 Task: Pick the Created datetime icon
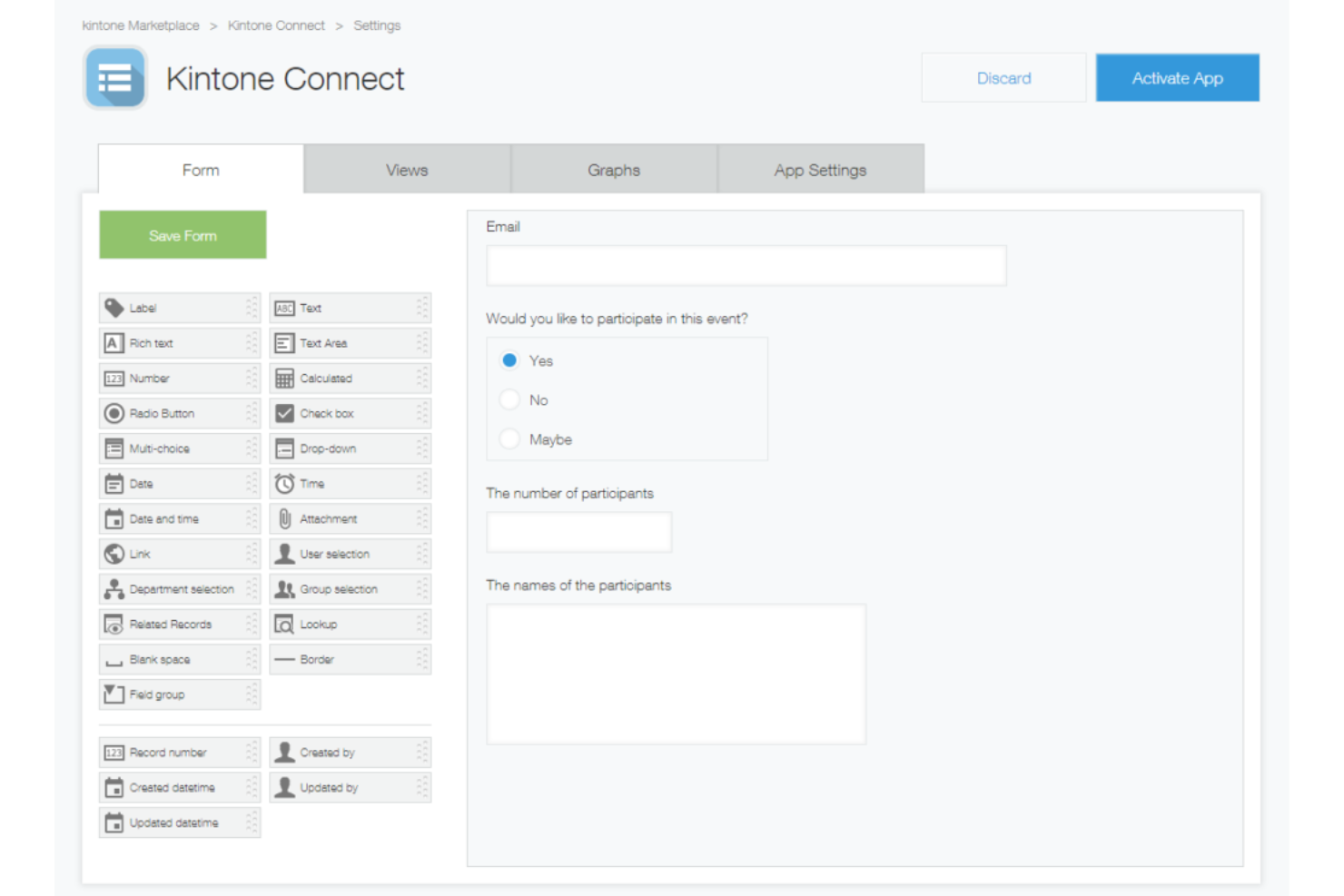(x=114, y=787)
